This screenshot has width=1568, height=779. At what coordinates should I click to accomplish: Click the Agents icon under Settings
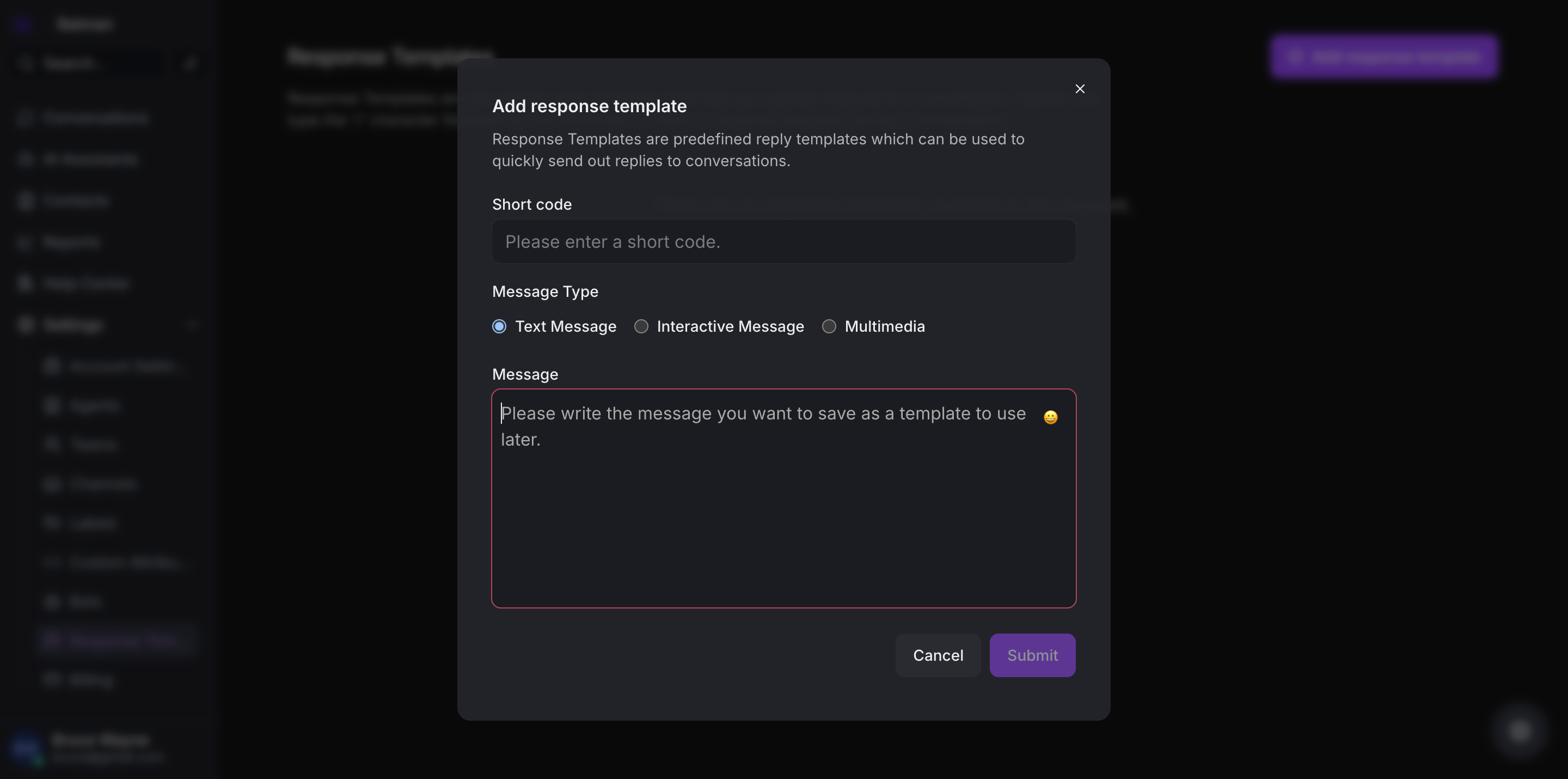pyautogui.click(x=52, y=406)
